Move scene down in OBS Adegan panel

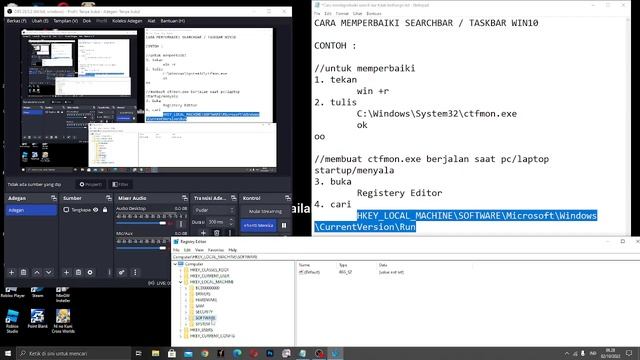(49, 272)
